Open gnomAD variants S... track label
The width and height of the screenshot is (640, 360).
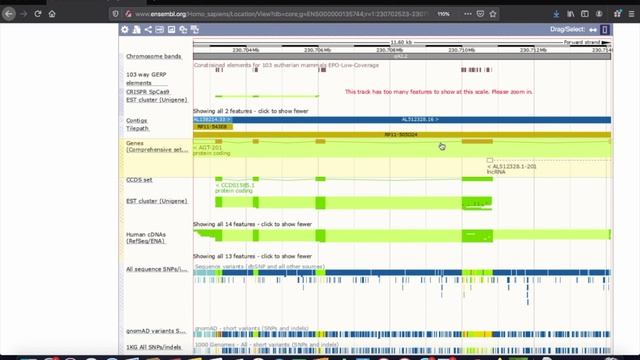[156, 331]
